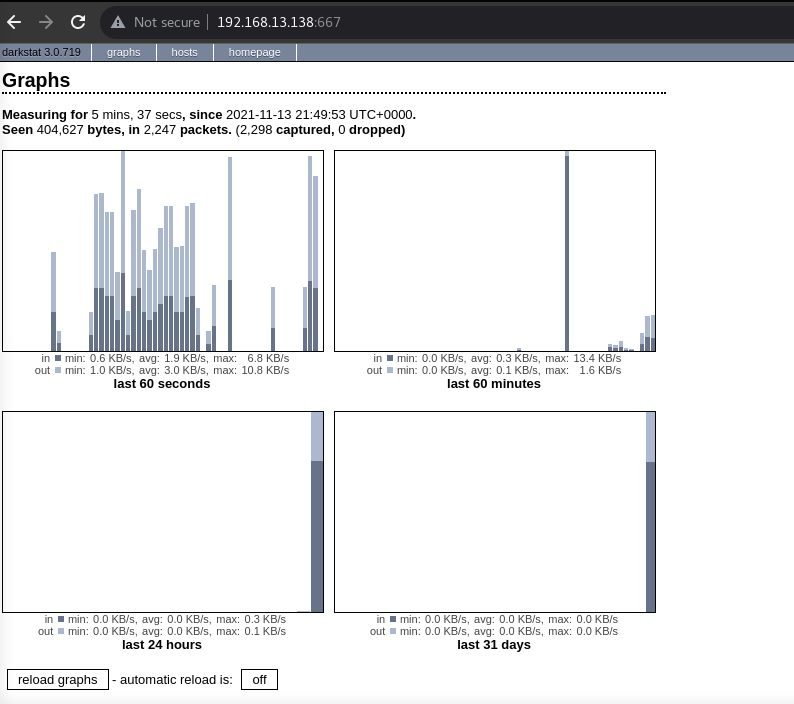Click the 'in' color swatch under last 24 hours
The height and width of the screenshot is (704, 794).
pyautogui.click(x=61, y=619)
